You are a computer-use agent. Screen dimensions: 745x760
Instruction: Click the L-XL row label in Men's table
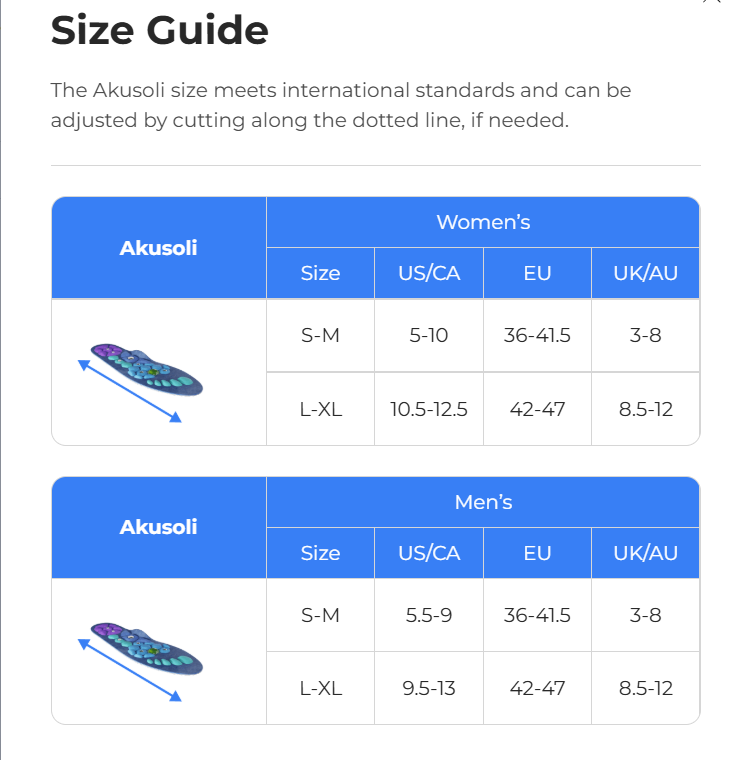coord(320,688)
